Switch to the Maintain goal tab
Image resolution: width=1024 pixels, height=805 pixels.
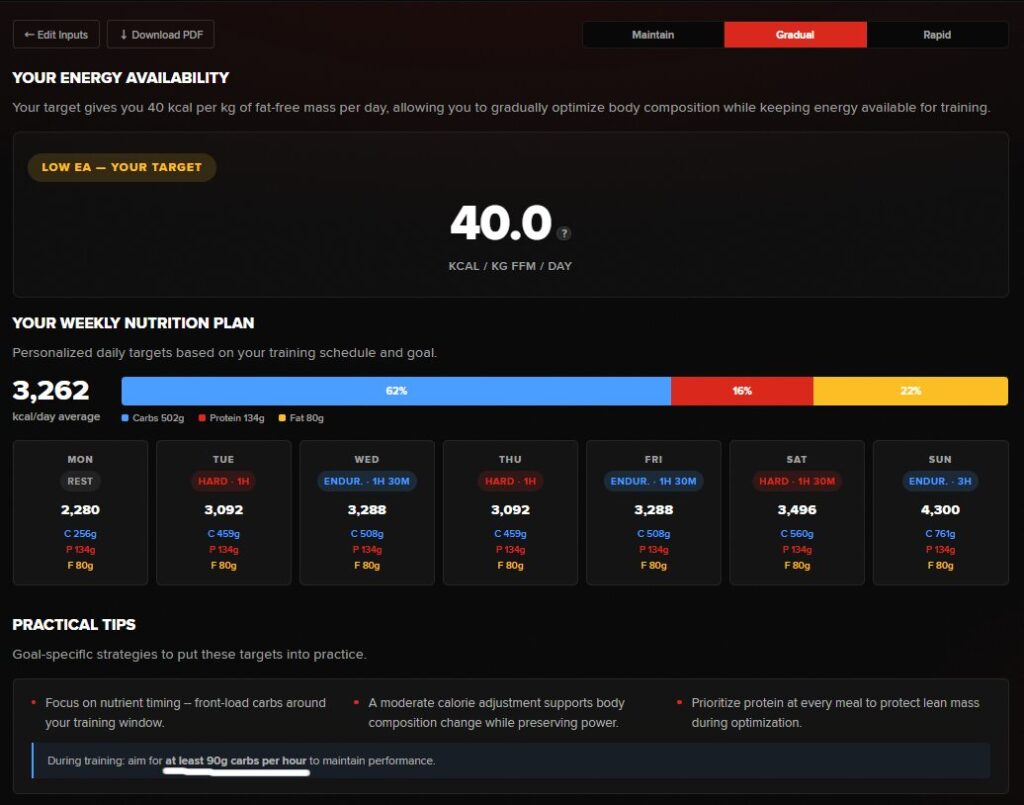[x=653, y=35]
